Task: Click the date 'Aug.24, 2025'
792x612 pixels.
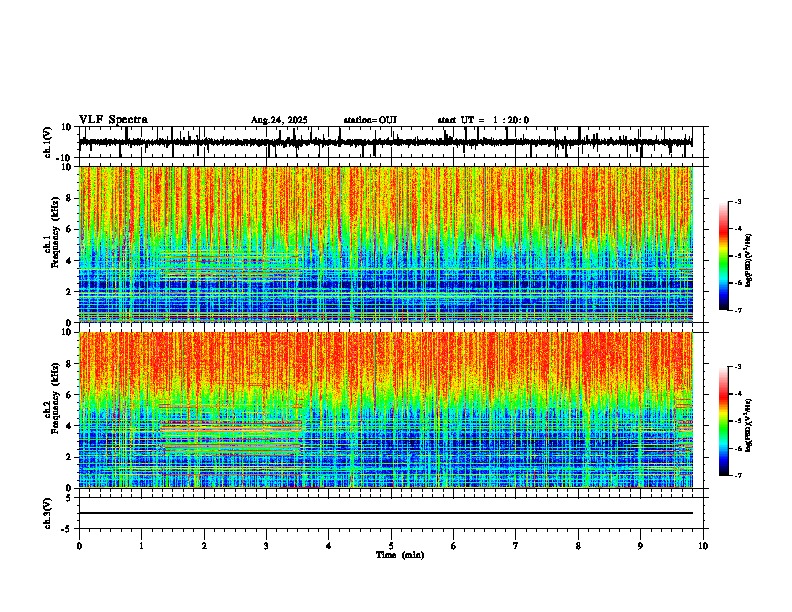Action: [279, 120]
